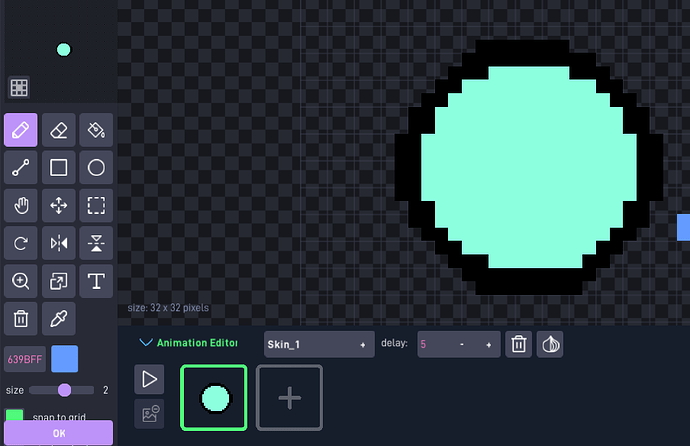This screenshot has height=446, width=690.
Task: Select the Eraser tool
Action: pos(59,130)
